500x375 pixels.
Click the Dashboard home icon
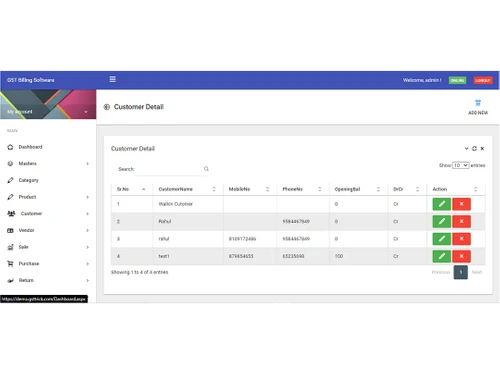pos(10,147)
